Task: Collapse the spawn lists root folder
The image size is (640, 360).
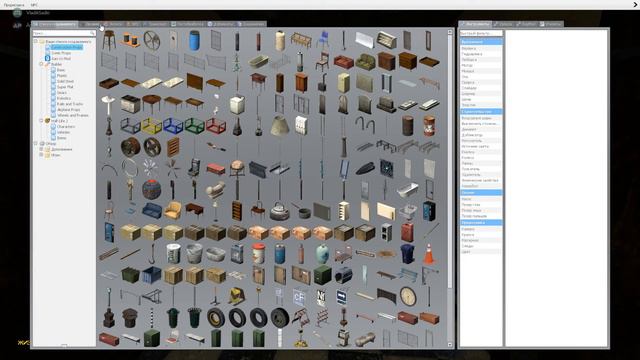Action: pyautogui.click(x=36, y=41)
